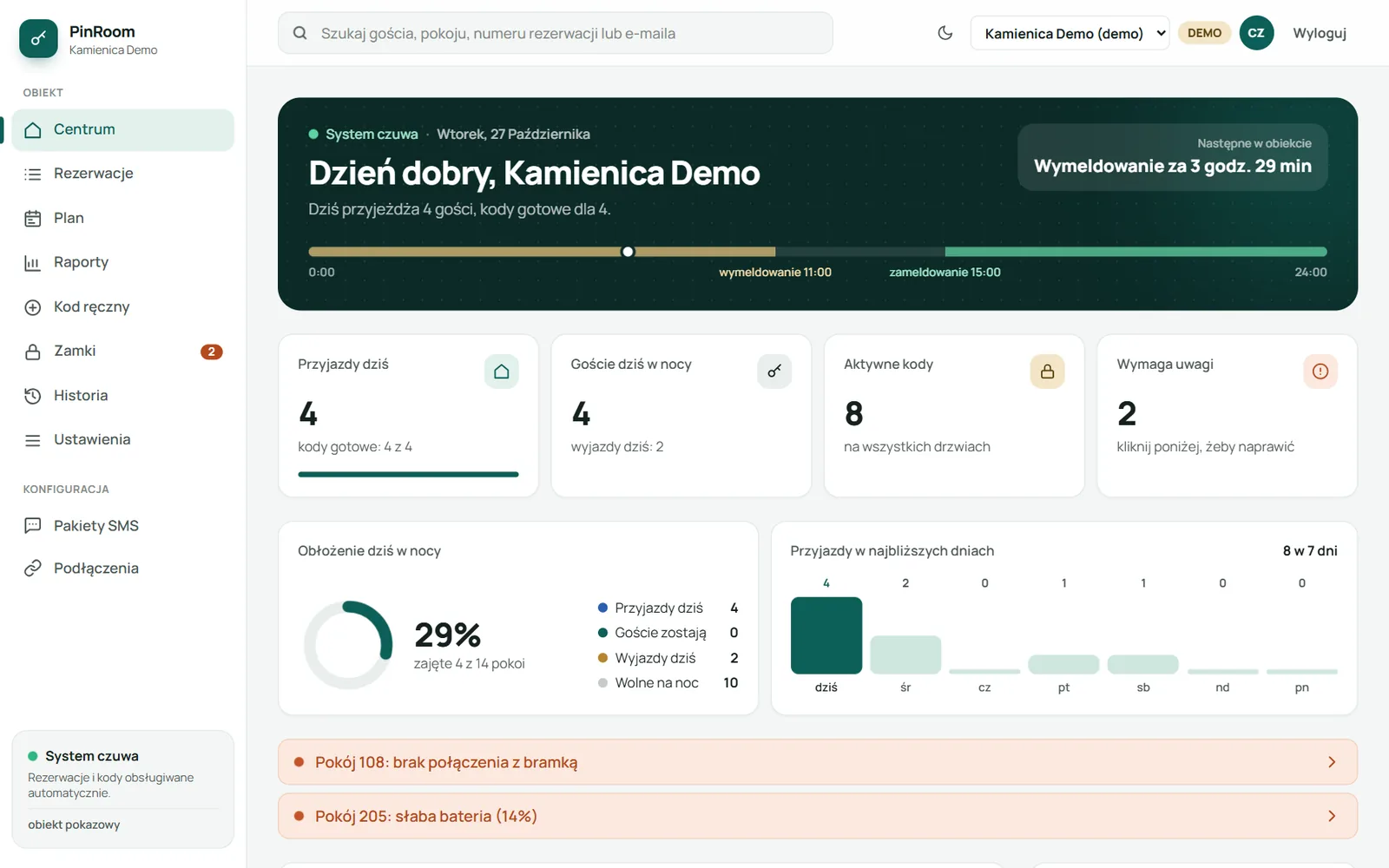The width and height of the screenshot is (1389, 868).
Task: Click the 29% occupancy donut chart
Action: click(x=348, y=645)
